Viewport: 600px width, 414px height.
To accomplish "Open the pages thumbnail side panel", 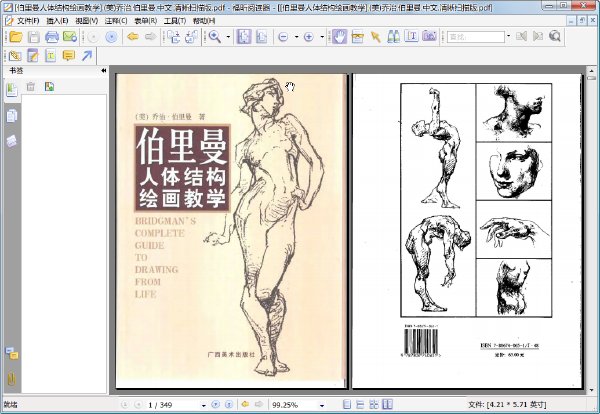I will pyautogui.click(x=12, y=116).
